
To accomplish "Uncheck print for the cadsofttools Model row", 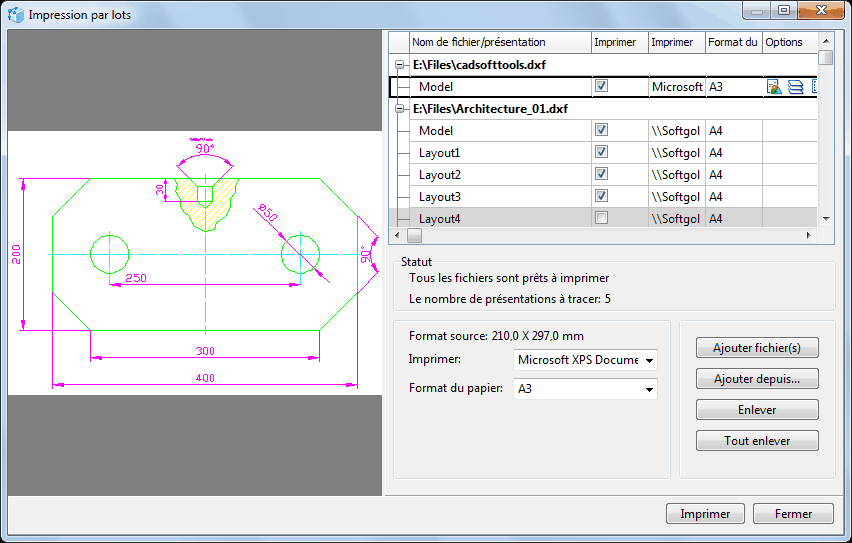I will coord(601,87).
